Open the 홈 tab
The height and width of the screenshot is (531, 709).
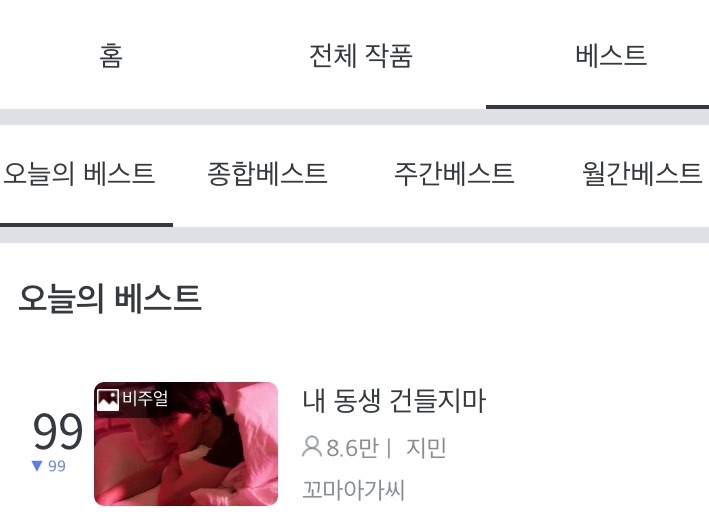111,56
